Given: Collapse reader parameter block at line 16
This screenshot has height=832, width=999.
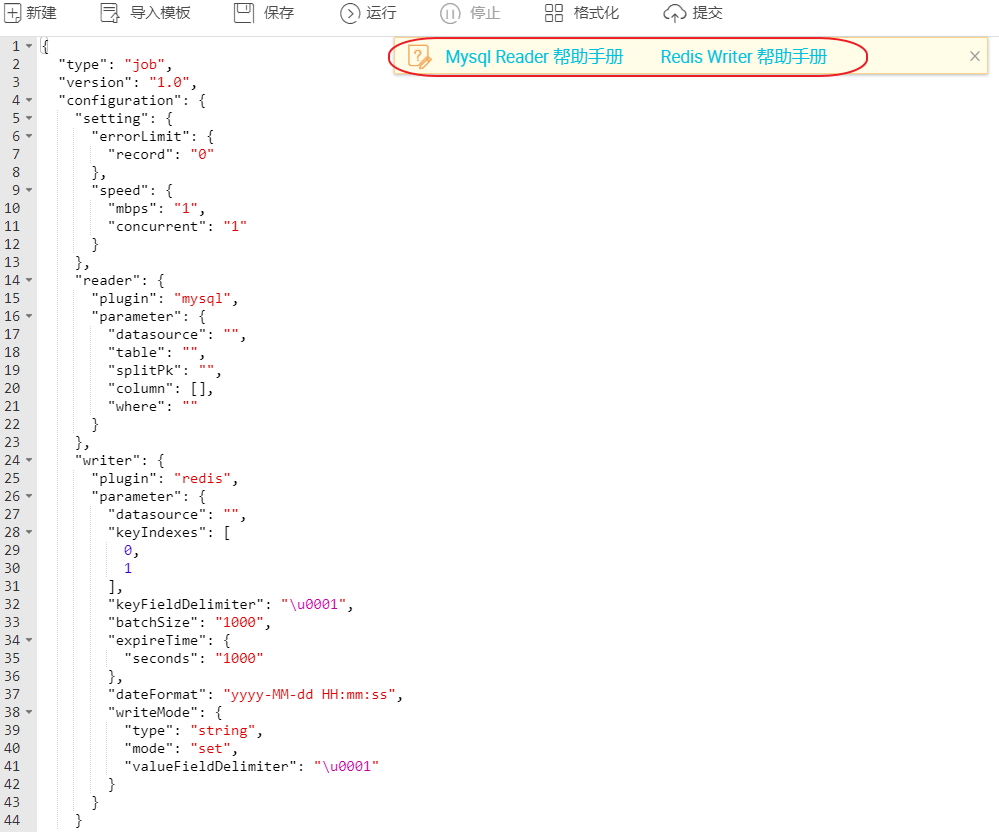Looking at the screenshot, I should (29, 317).
